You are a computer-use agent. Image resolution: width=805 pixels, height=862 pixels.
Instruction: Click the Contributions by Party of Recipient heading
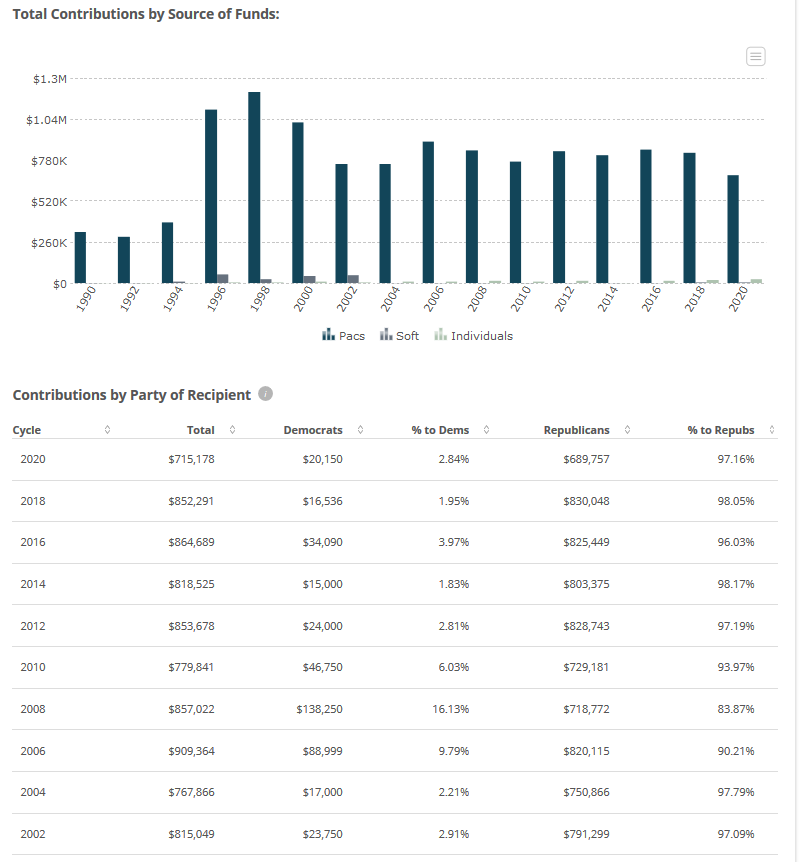(131, 395)
